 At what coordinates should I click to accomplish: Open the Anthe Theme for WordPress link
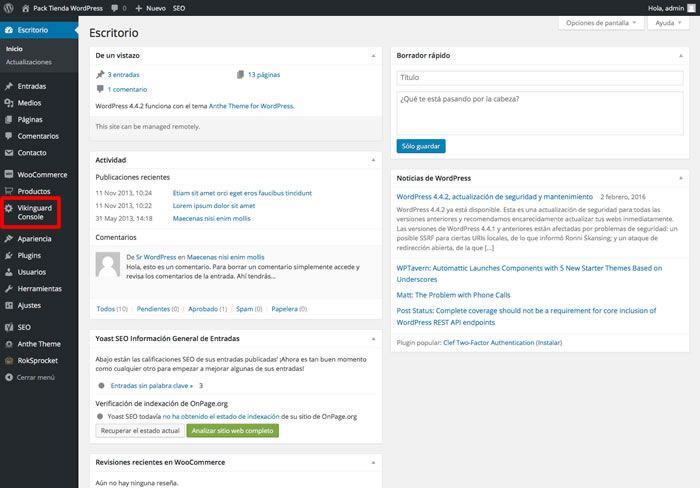[251, 106]
